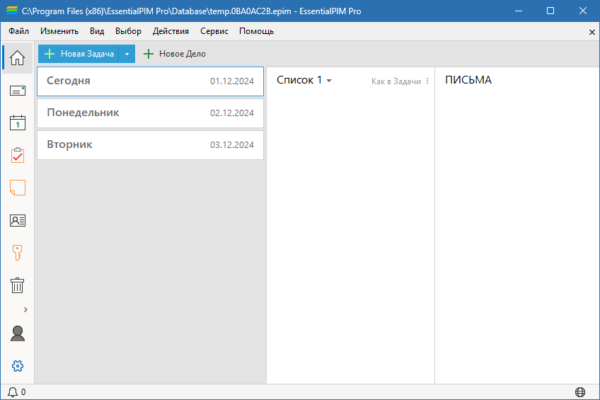This screenshot has height=400, width=600.
Task: Open the Помощь menu
Action: [256, 31]
